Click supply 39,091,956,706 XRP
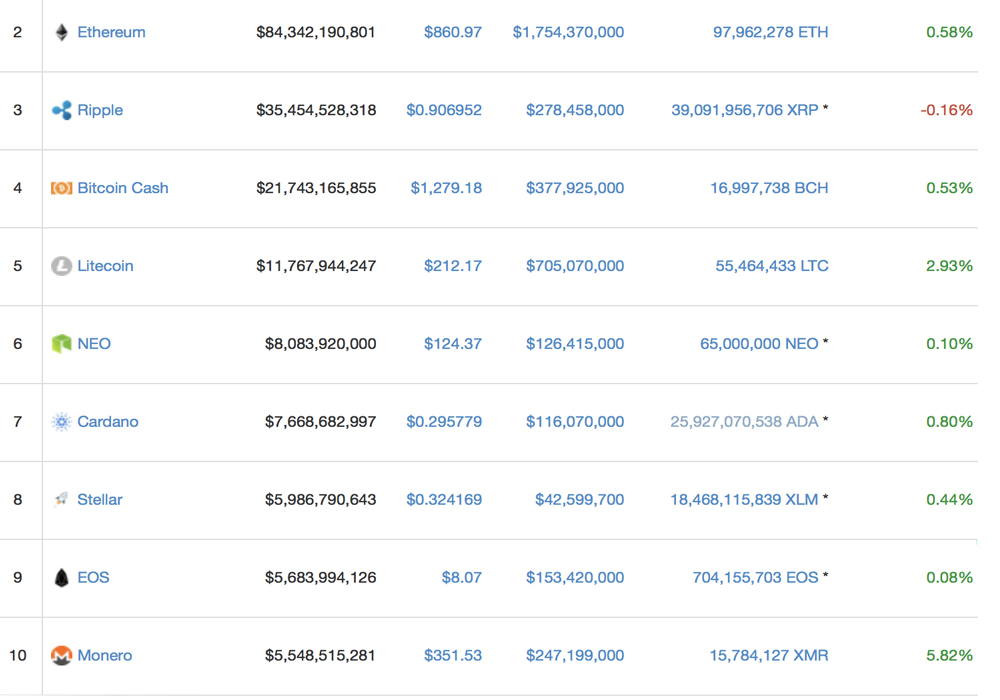 tap(744, 110)
